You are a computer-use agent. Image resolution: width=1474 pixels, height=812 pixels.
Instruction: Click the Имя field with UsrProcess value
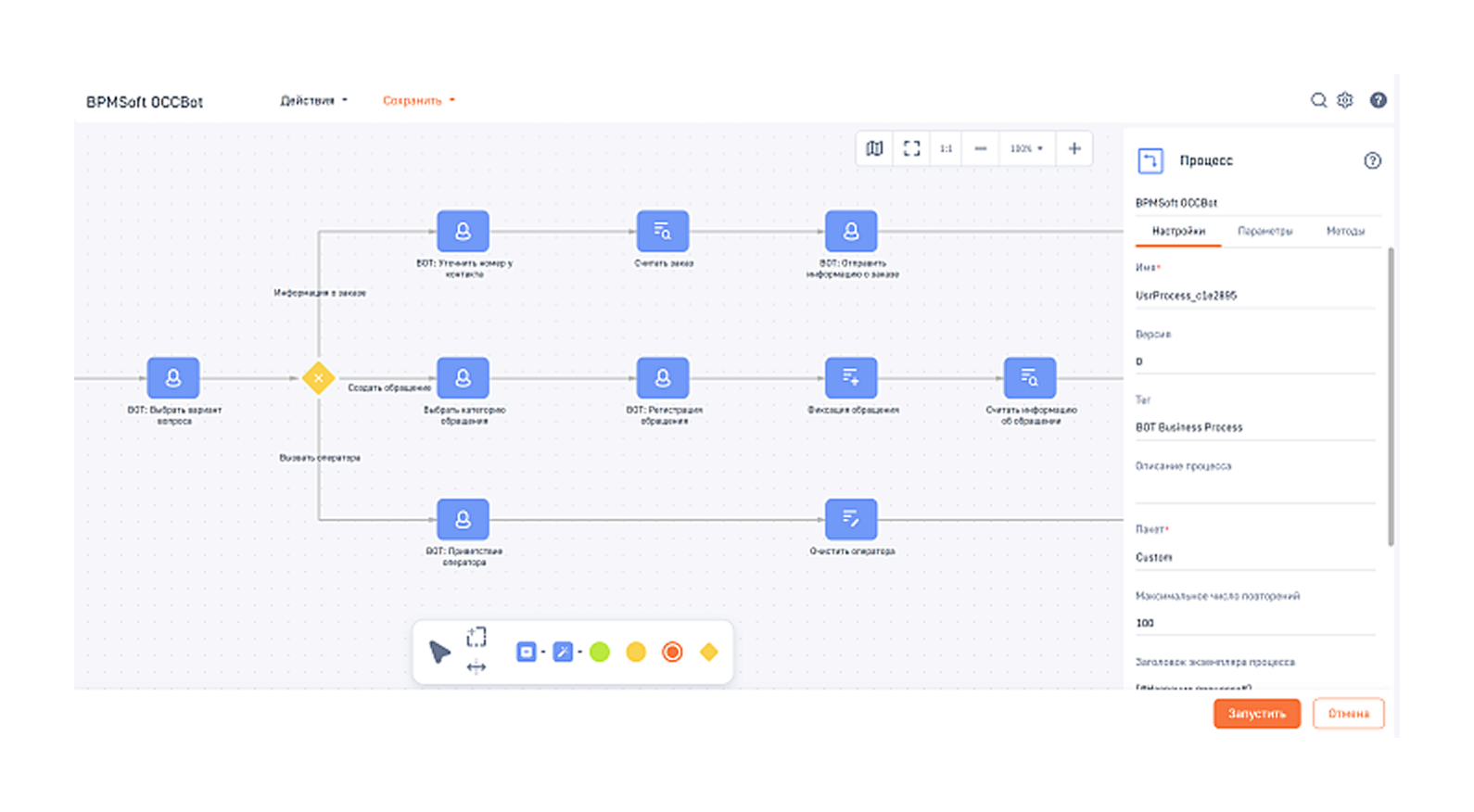1256,296
